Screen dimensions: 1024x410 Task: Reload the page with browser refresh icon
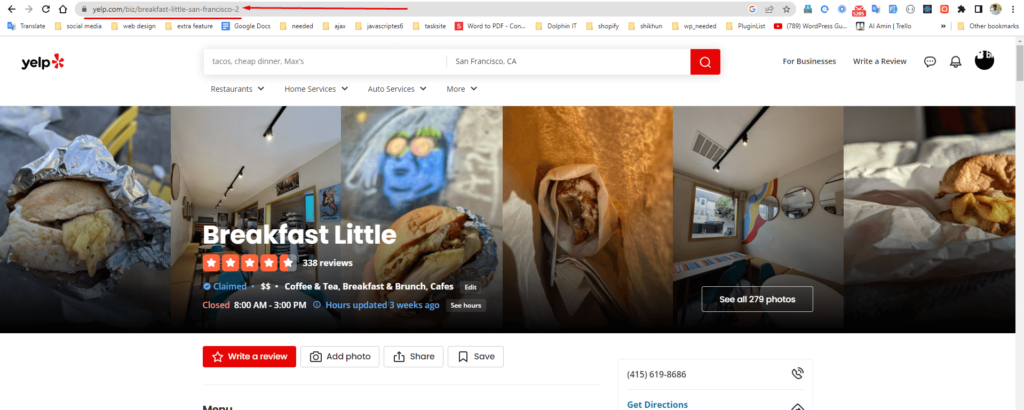click(46, 9)
